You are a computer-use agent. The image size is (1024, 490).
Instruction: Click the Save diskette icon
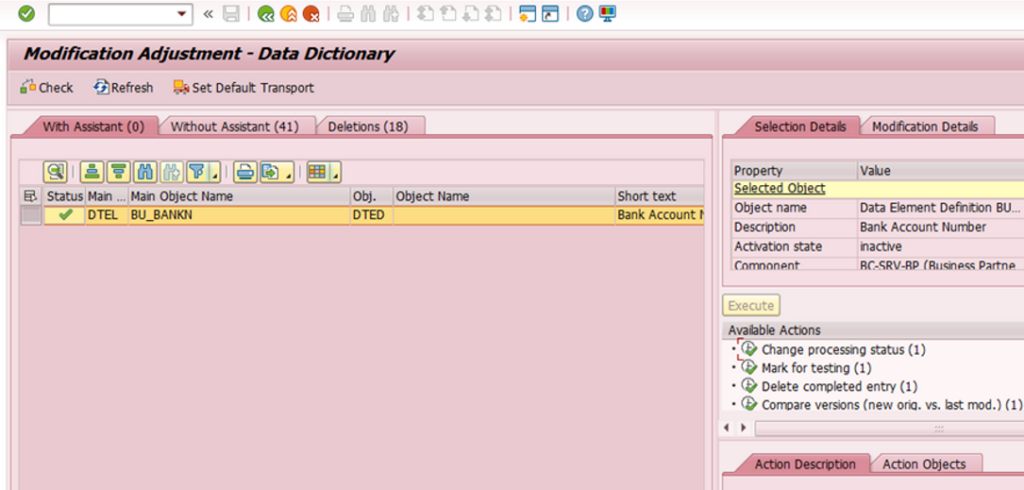click(231, 14)
